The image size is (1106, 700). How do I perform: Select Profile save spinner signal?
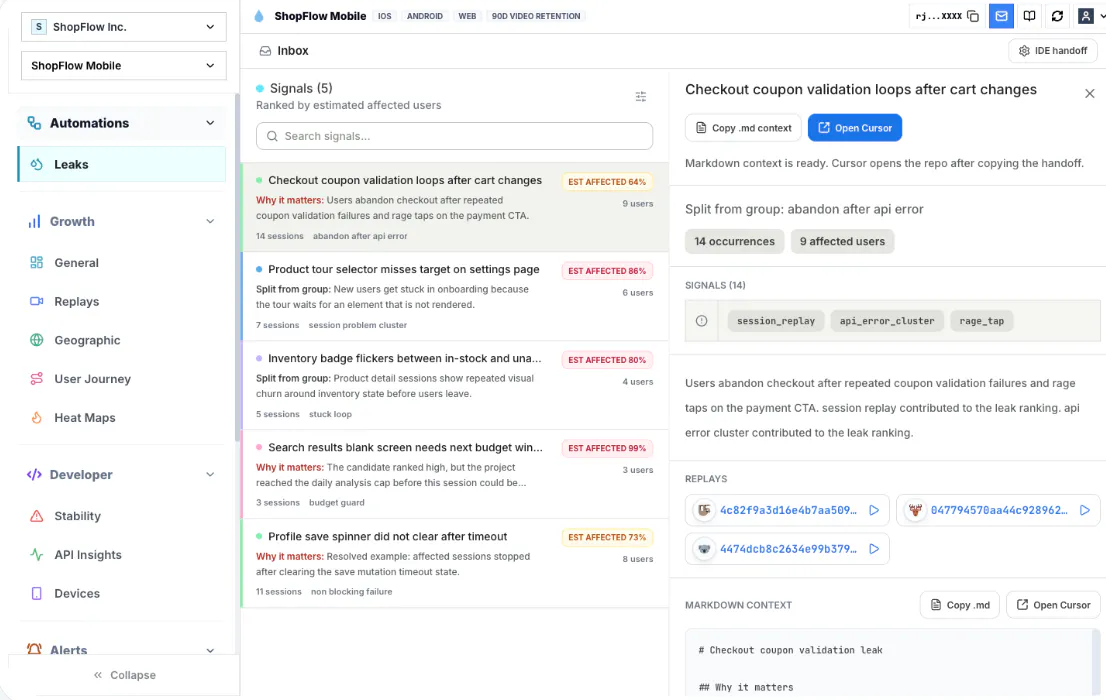coord(455,563)
